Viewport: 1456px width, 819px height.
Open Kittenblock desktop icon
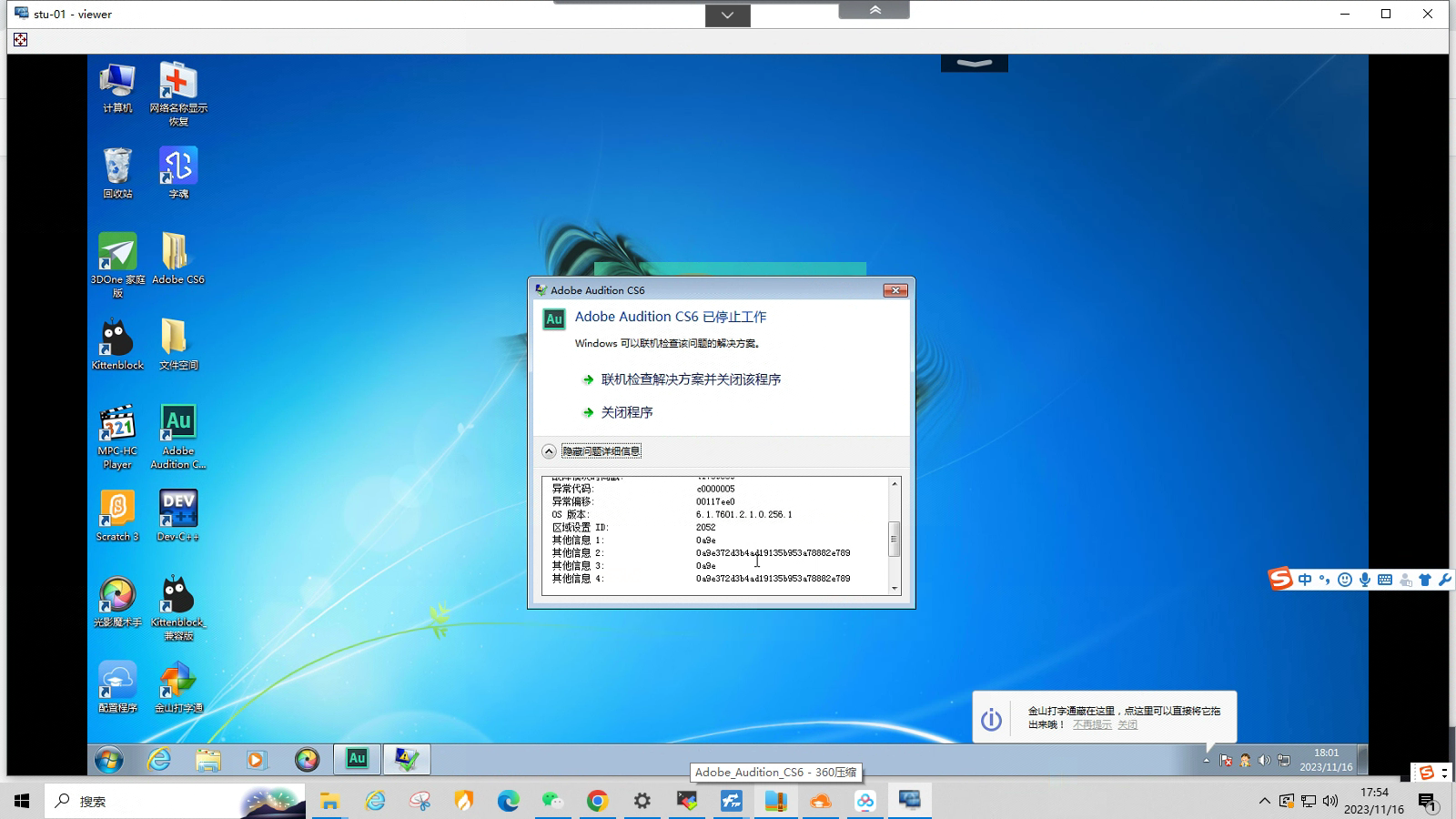pos(117,339)
